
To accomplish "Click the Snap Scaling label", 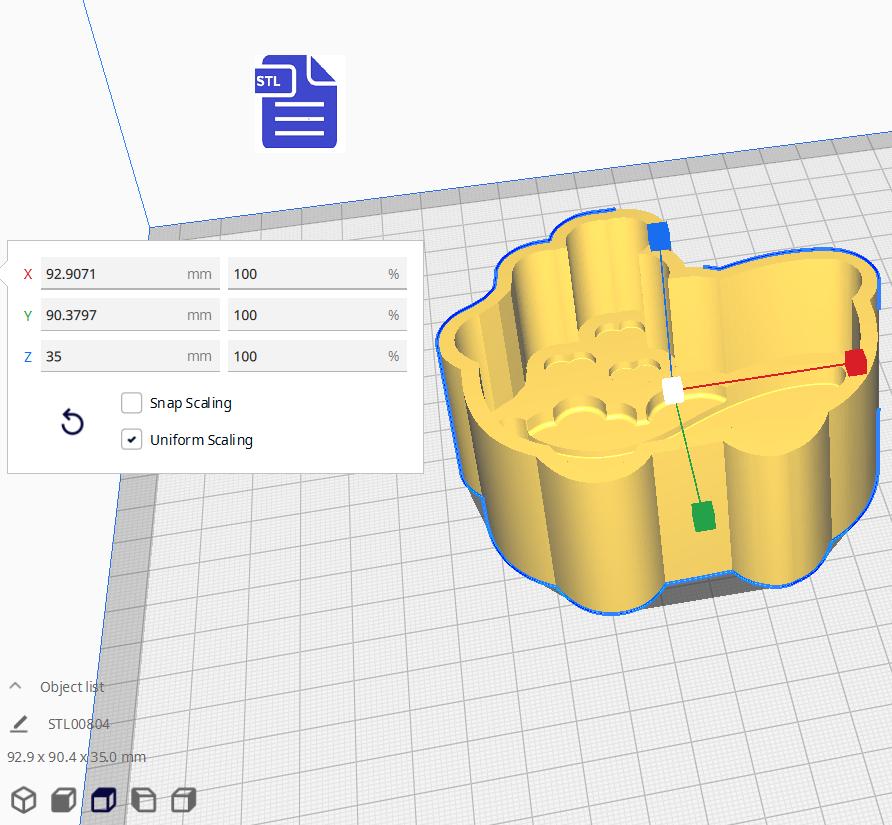I will click(191, 403).
